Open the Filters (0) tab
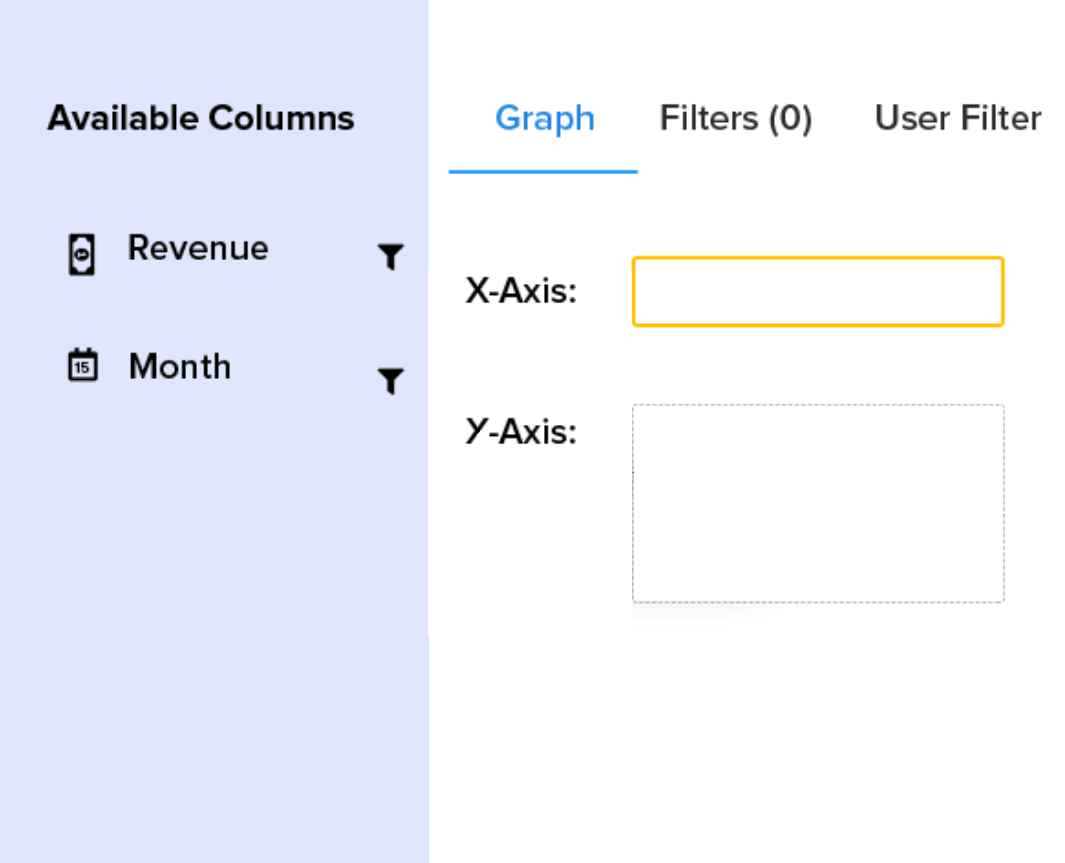 click(735, 119)
